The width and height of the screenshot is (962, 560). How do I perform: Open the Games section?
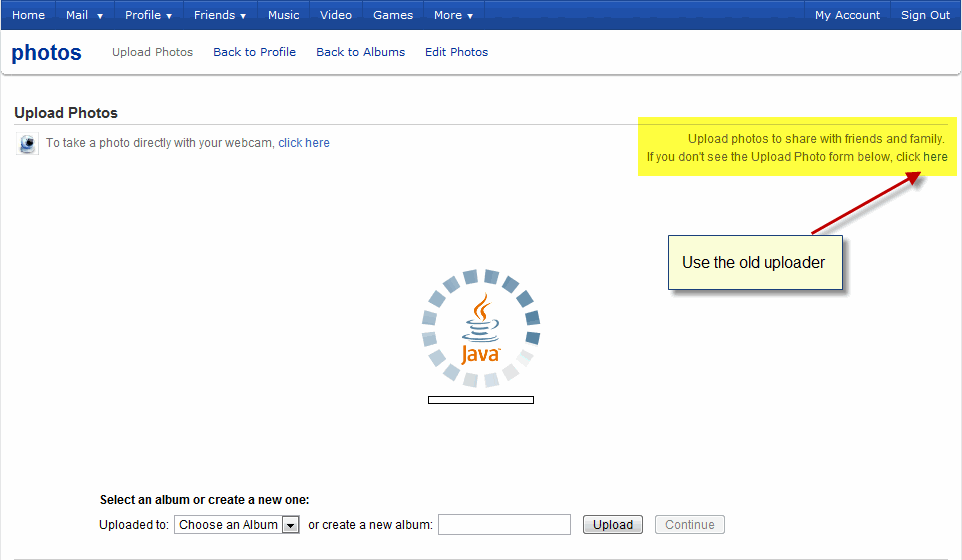tap(393, 15)
